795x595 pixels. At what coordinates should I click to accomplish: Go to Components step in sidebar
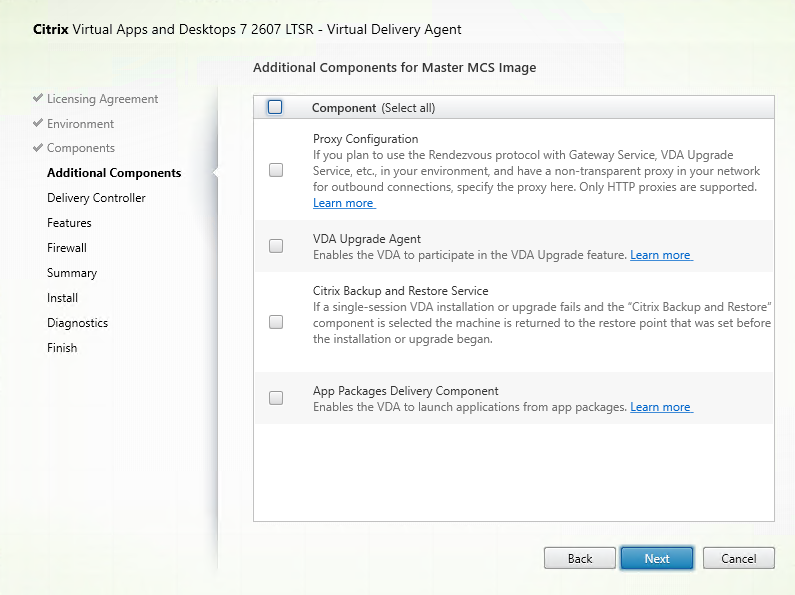point(81,148)
